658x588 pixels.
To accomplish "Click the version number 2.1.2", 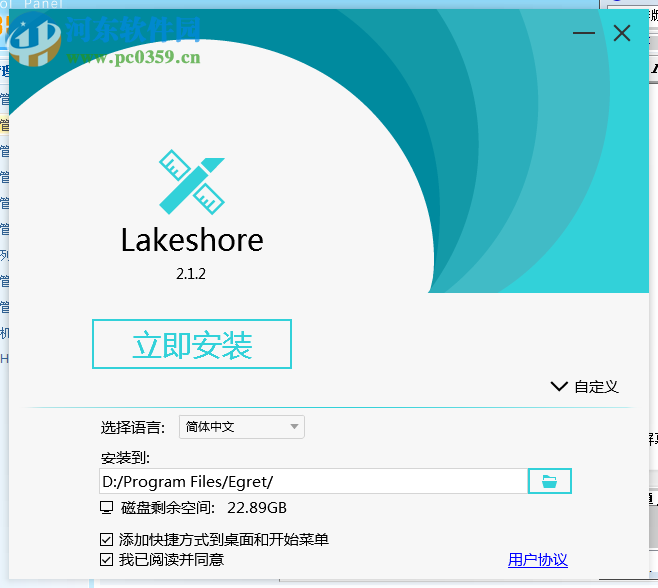I will pos(191,274).
